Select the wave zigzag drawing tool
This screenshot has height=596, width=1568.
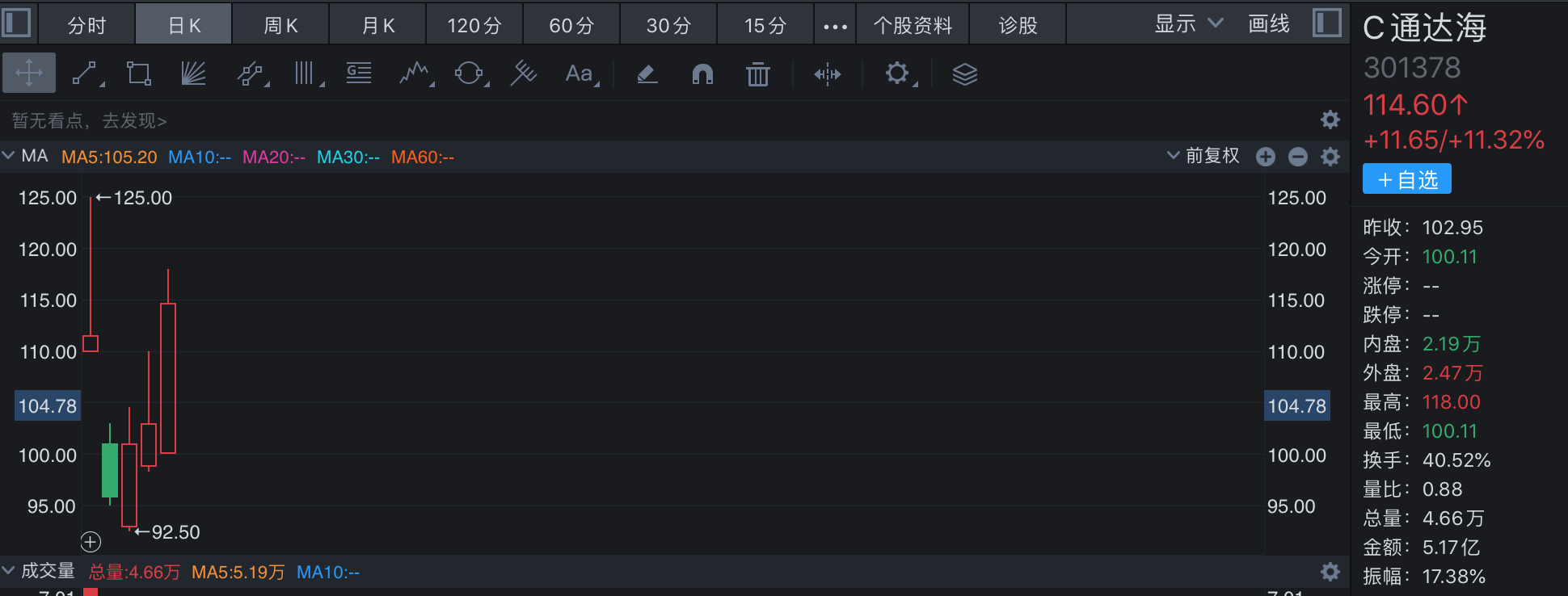(x=415, y=74)
